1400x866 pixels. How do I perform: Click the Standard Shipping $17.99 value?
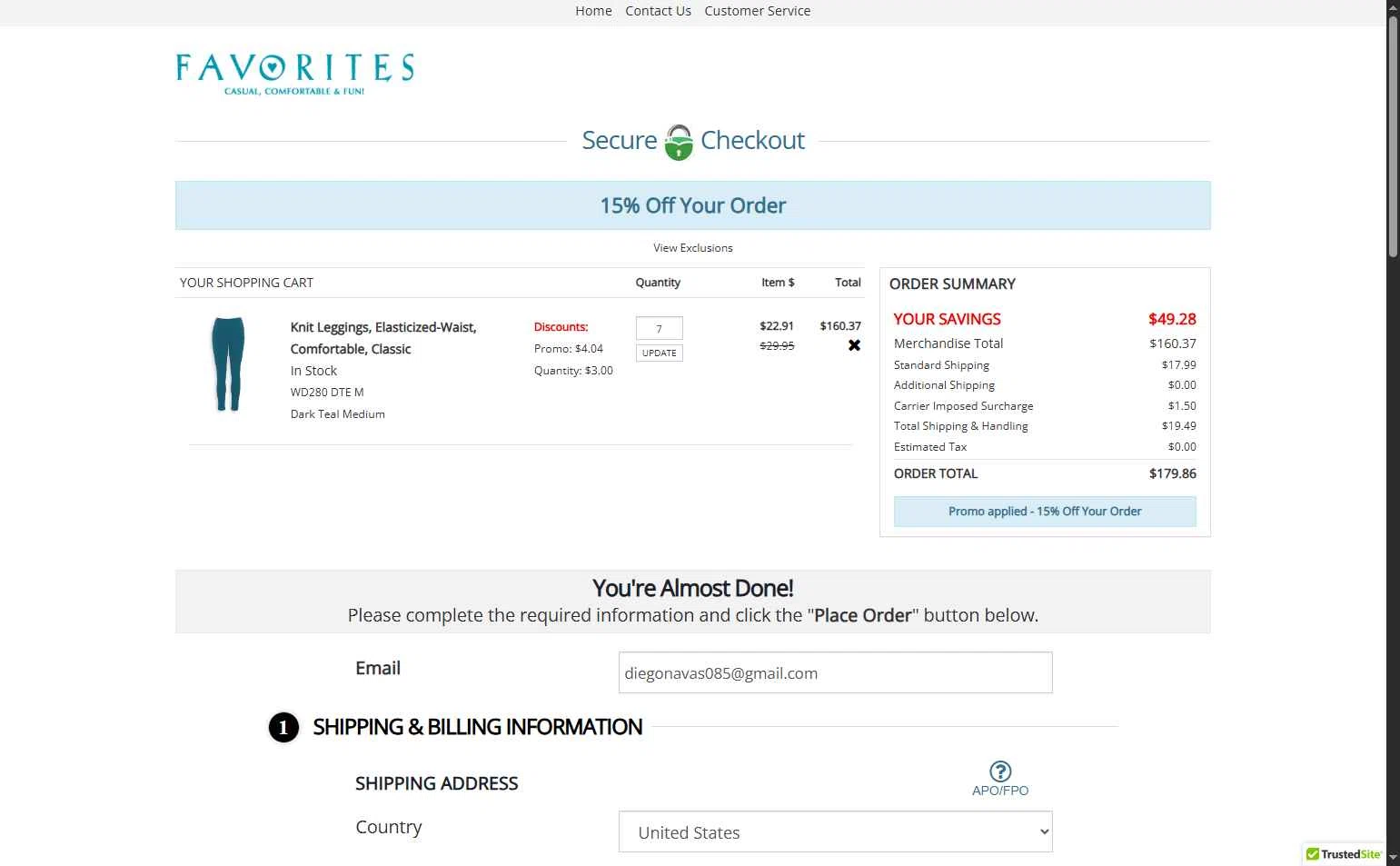[1178, 365]
